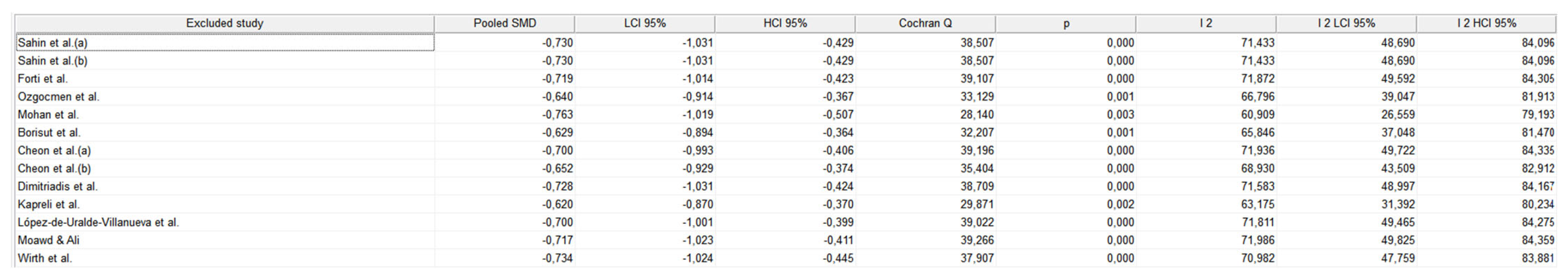This screenshot has width=1568, height=280.
Task: Select the Sahin et al.(b) study cell
Action: [x=53, y=61]
